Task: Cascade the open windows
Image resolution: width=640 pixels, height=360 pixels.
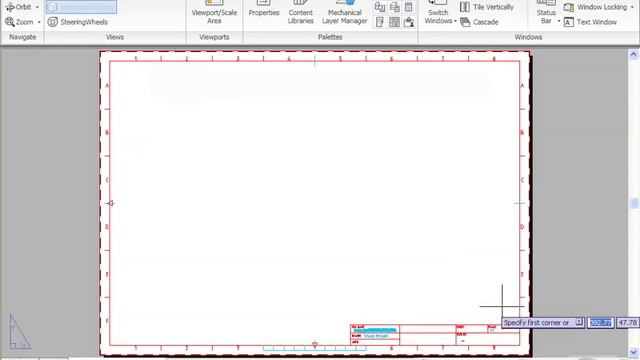Action: pos(479,22)
